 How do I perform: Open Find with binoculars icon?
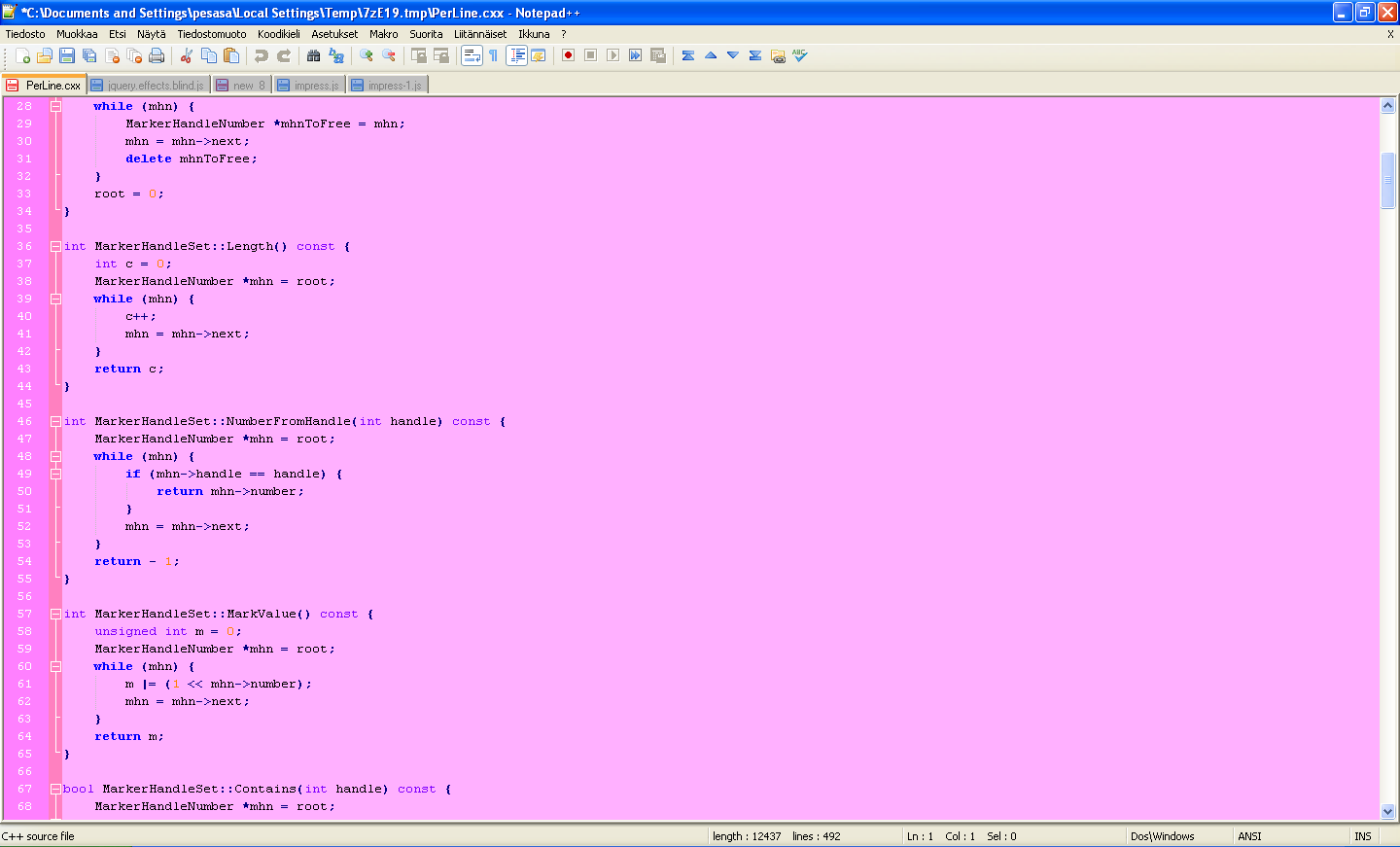click(x=314, y=55)
